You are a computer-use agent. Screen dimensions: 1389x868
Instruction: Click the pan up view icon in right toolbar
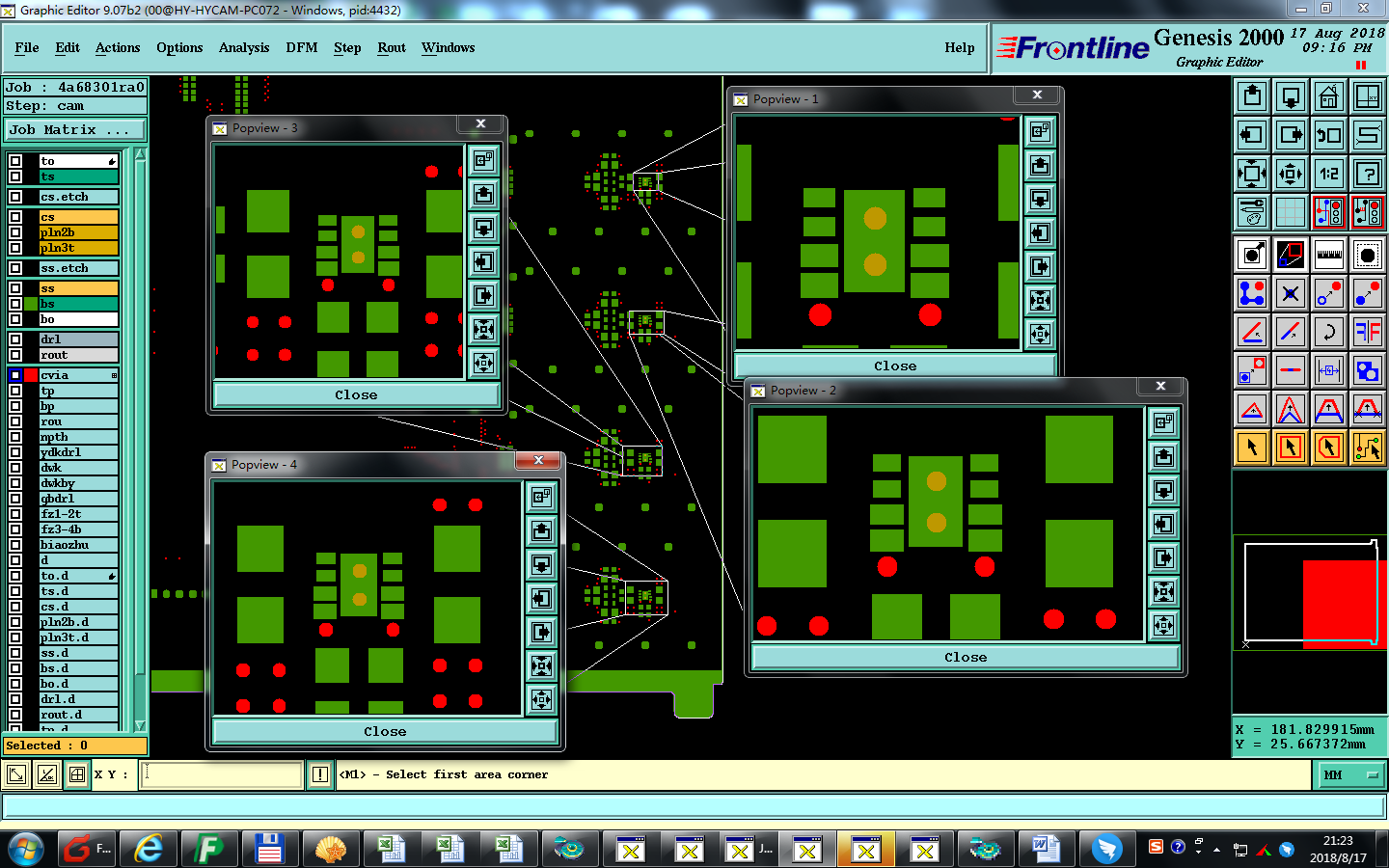[x=1252, y=96]
